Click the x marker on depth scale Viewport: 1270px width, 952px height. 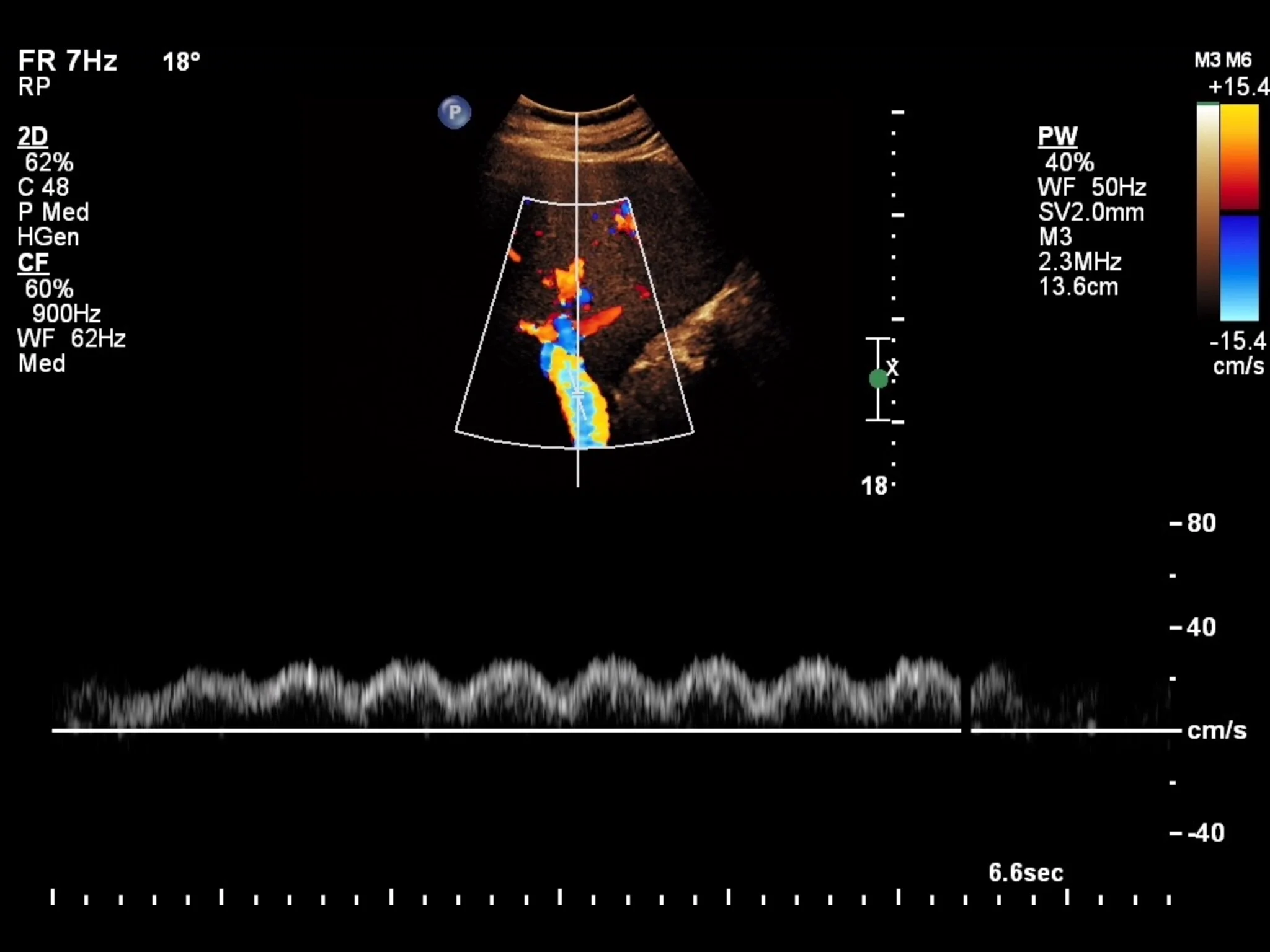892,367
